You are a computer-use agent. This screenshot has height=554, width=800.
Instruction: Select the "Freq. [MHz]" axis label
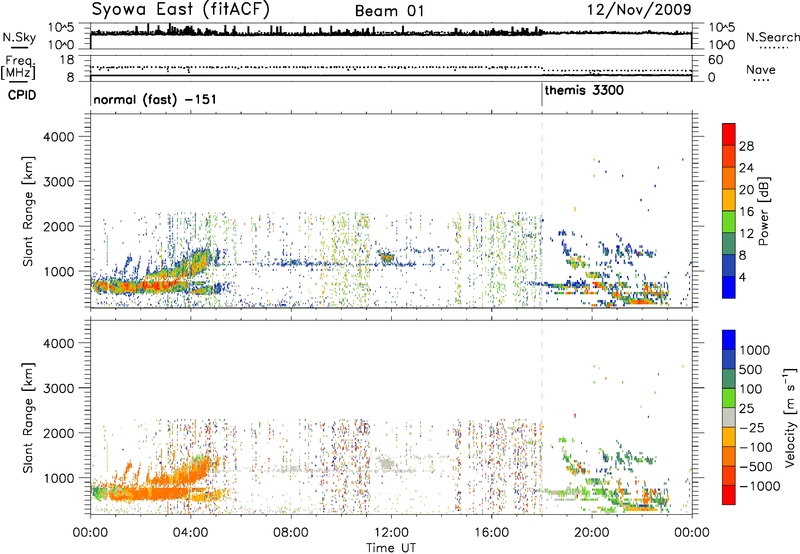tap(18, 67)
